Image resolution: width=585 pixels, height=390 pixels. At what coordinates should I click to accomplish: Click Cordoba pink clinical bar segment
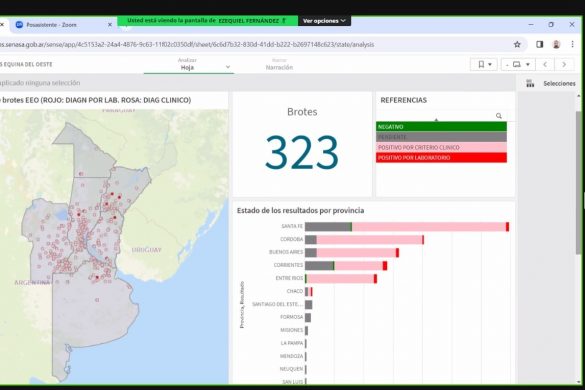369,240
